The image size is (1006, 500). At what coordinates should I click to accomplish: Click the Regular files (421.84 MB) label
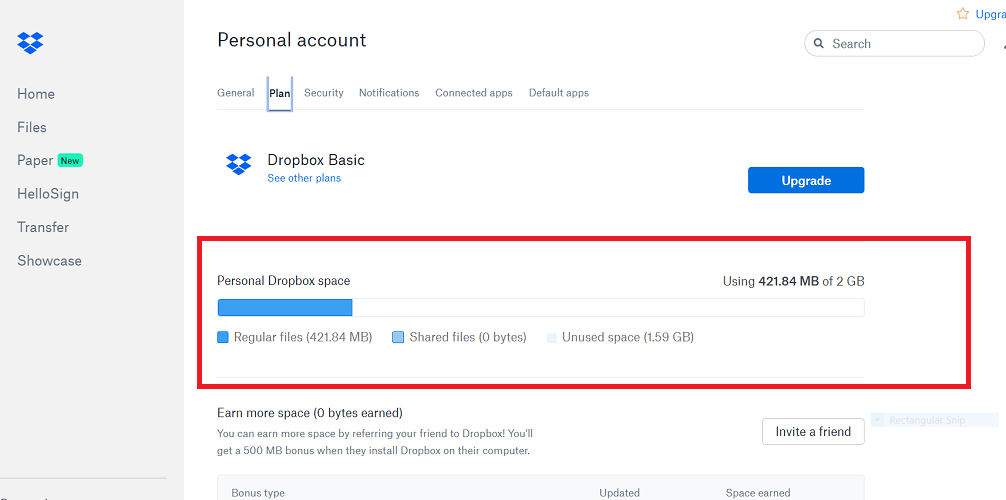click(x=303, y=337)
